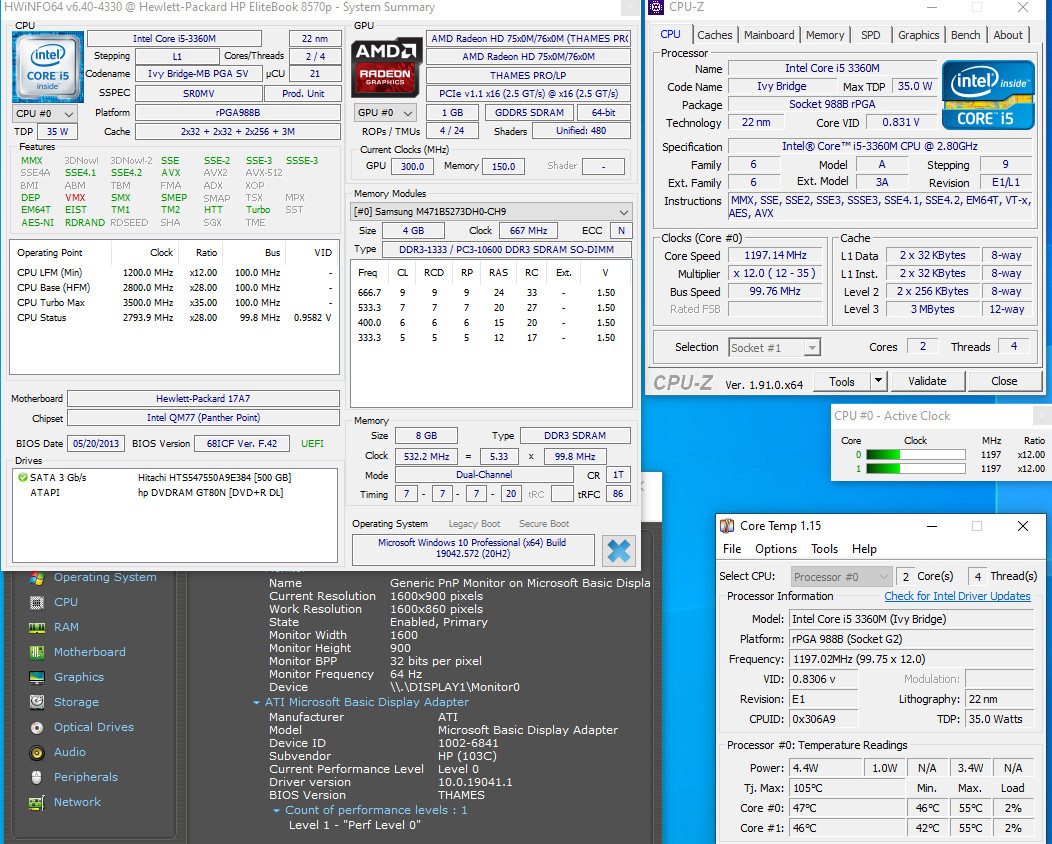Open the File menu in Core Temp
1052x844 pixels.
click(732, 549)
